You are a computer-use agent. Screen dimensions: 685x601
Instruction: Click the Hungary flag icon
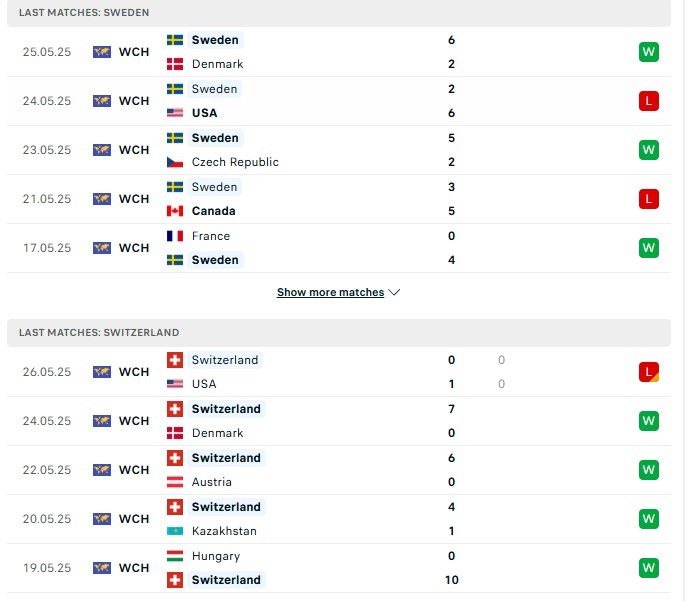tap(175, 556)
